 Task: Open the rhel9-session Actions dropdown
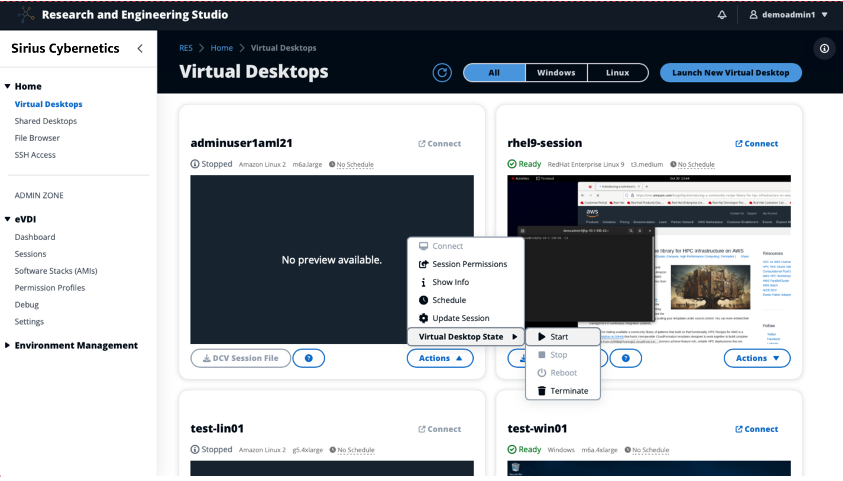756,358
